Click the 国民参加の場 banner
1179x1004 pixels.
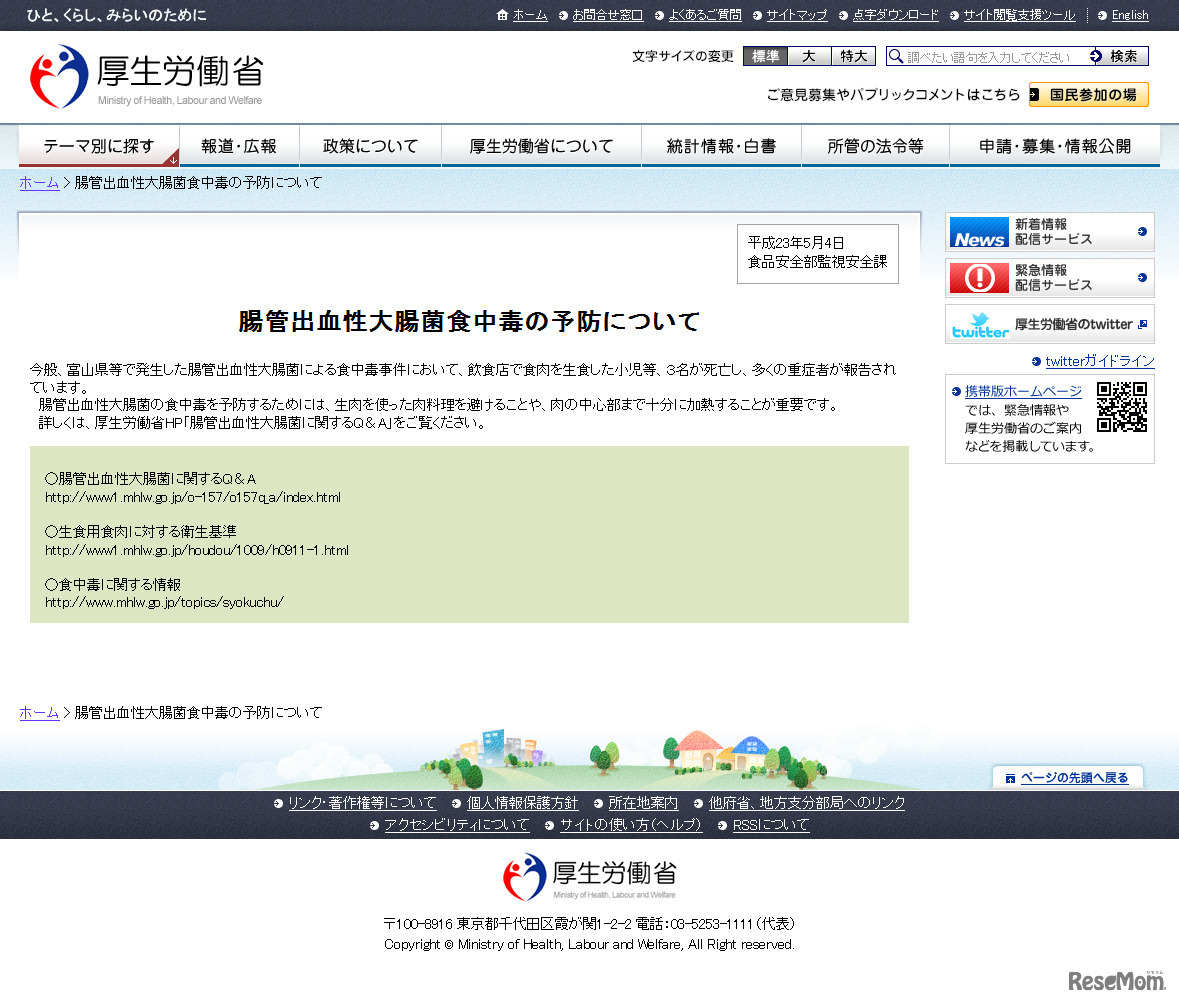coord(1088,95)
